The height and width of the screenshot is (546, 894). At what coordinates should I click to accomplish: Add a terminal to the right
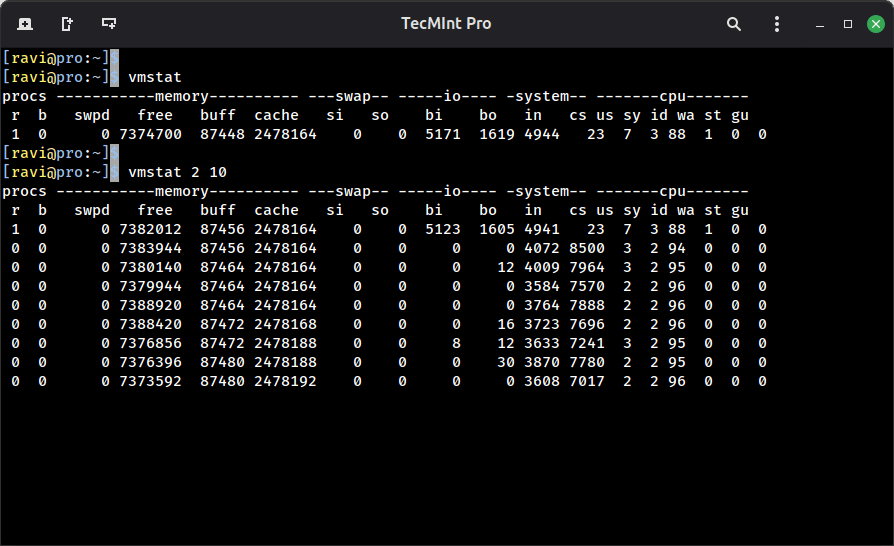[66, 24]
